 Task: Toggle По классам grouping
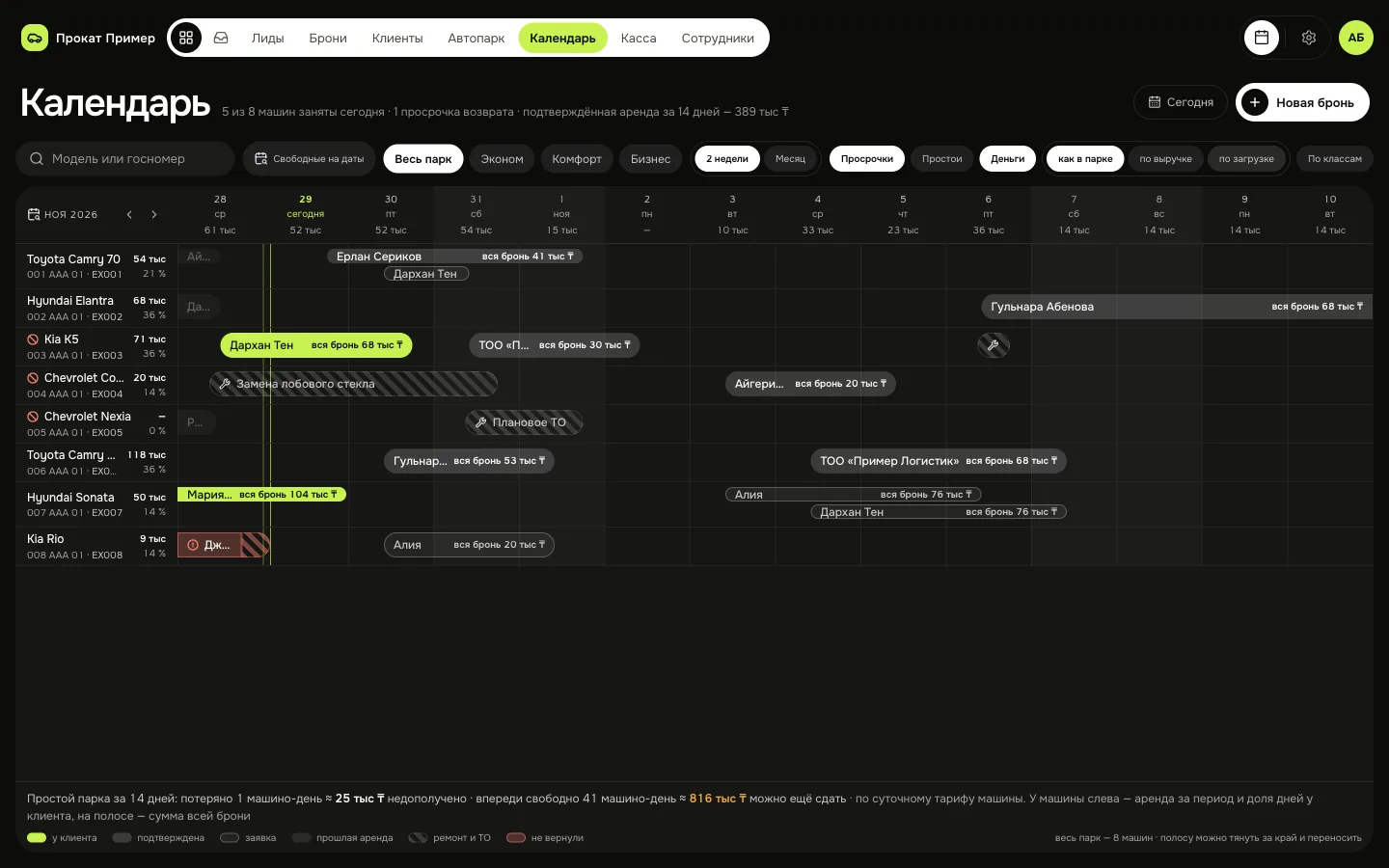pos(1335,159)
